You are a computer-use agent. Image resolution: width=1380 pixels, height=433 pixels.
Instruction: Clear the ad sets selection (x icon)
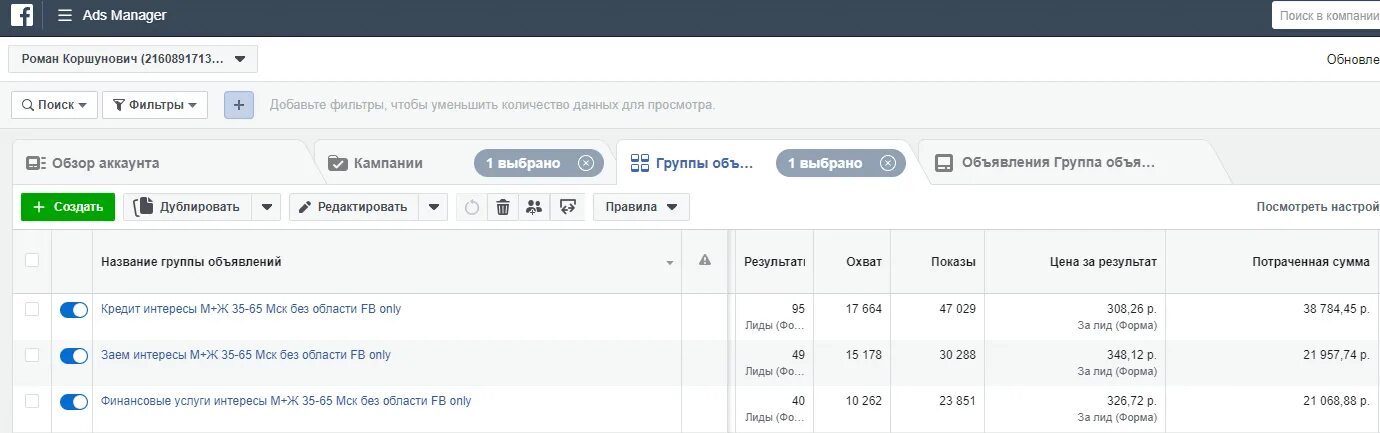tap(888, 163)
